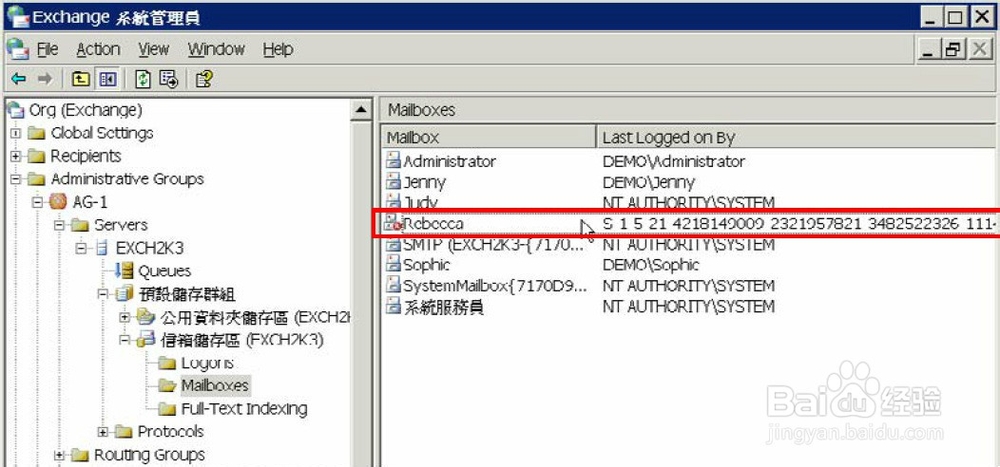Viewport: 1000px width, 467px height.
Task: Open the Action menu
Action: pyautogui.click(x=98, y=49)
